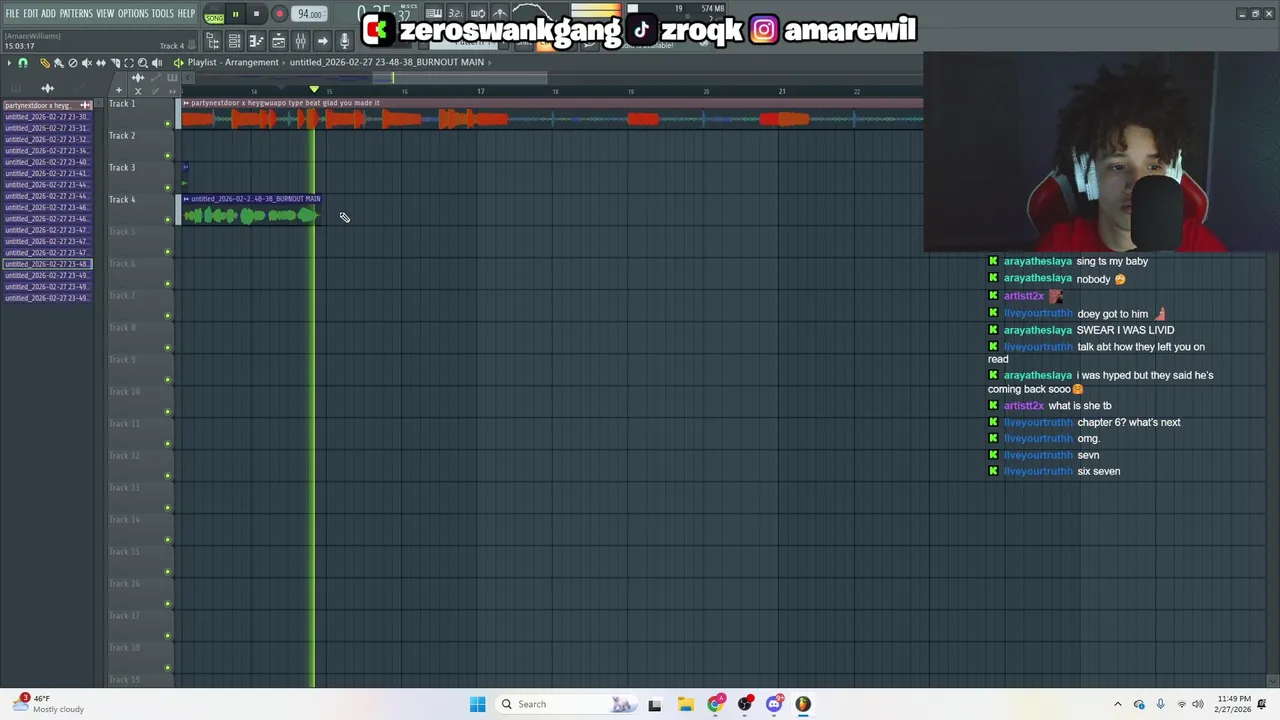Toggle the Track 5 mute light
The height and width of the screenshot is (720, 1280).
(167, 252)
